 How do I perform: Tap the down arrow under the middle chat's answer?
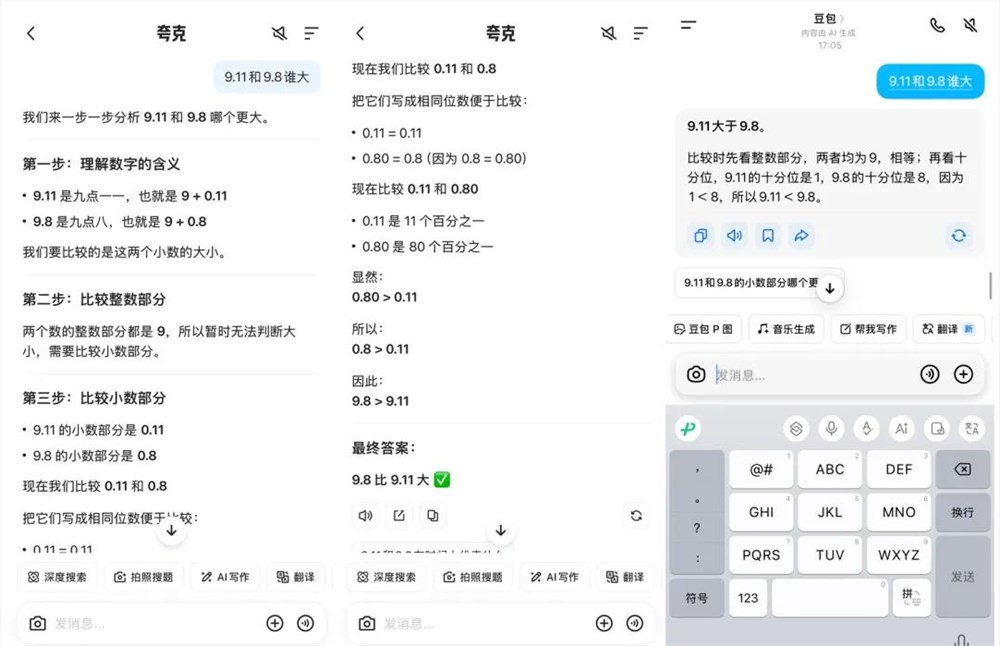[500, 531]
